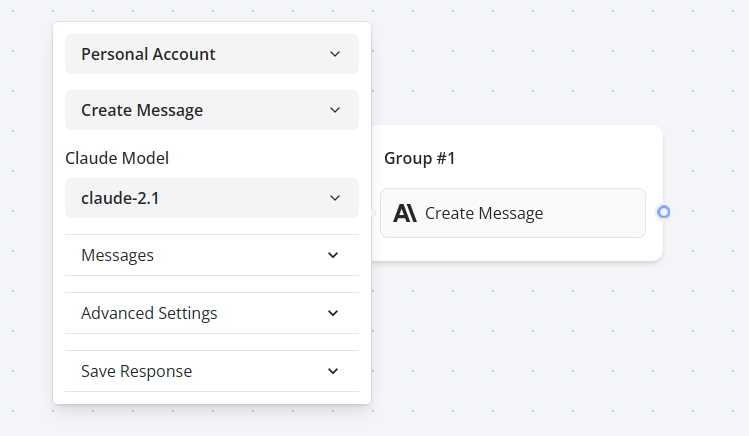Click the chevron icon in Messages row

333,255
